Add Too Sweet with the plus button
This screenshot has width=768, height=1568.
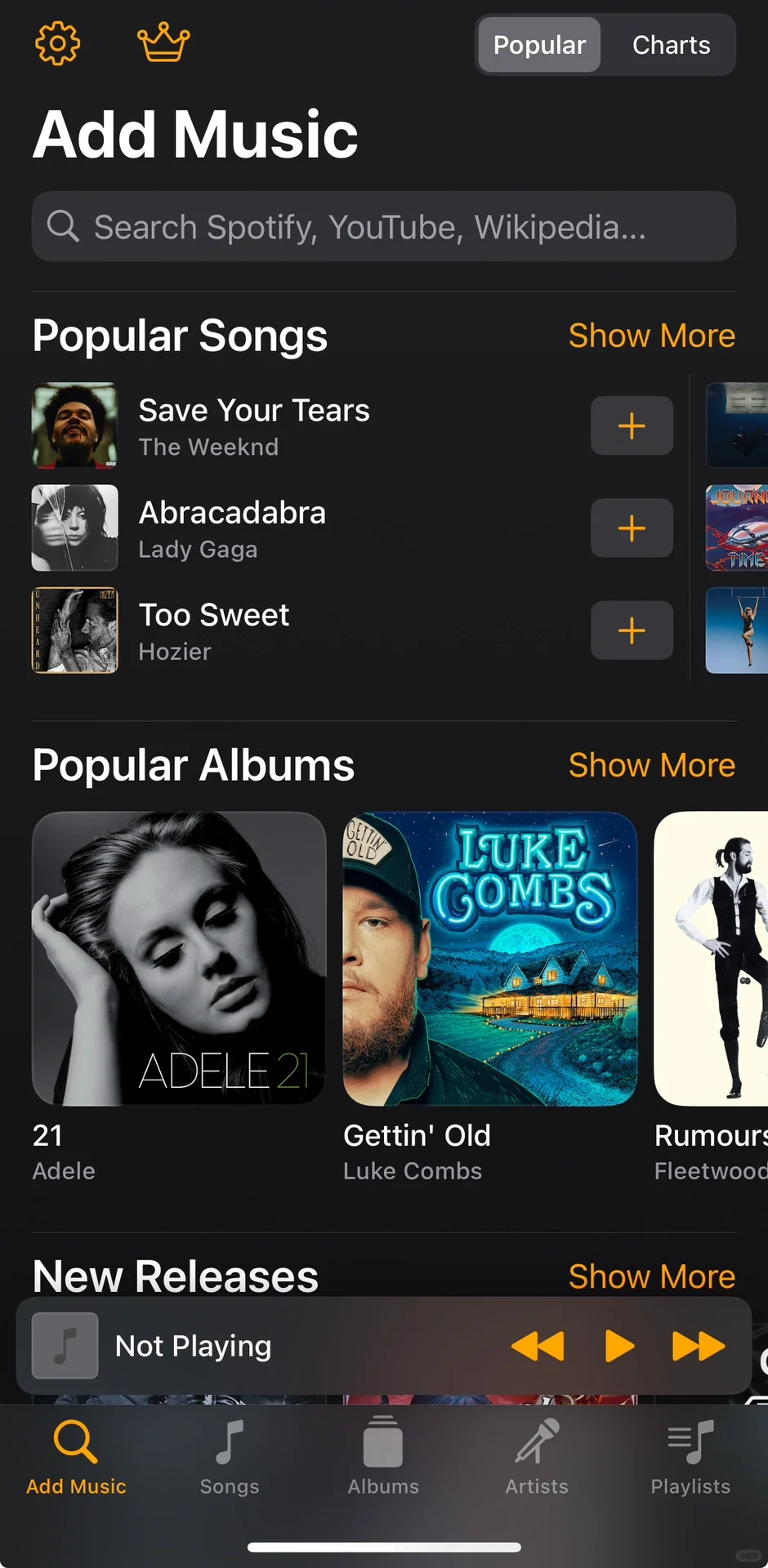point(632,630)
